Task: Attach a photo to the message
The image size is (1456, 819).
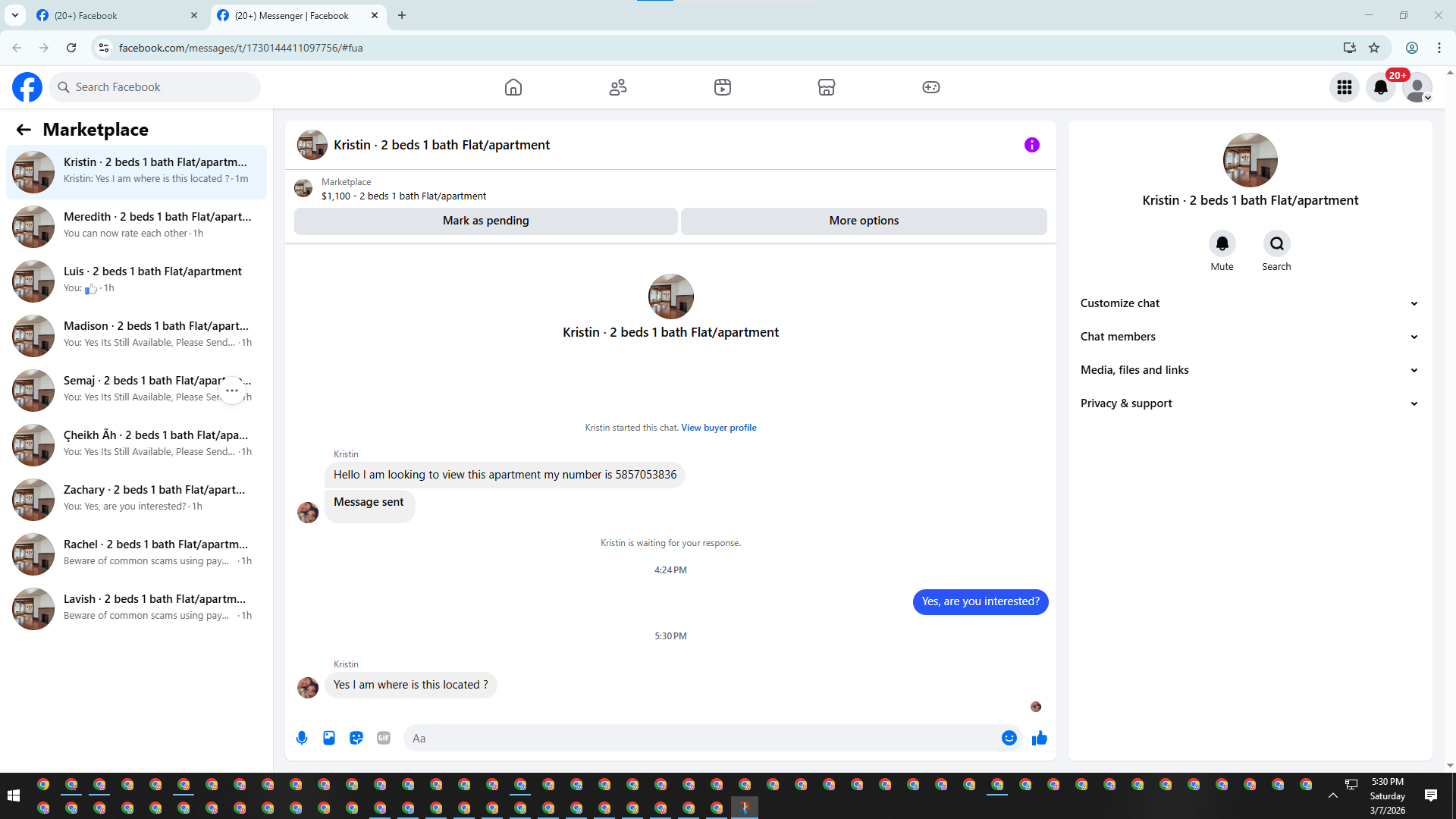Action: [329, 738]
